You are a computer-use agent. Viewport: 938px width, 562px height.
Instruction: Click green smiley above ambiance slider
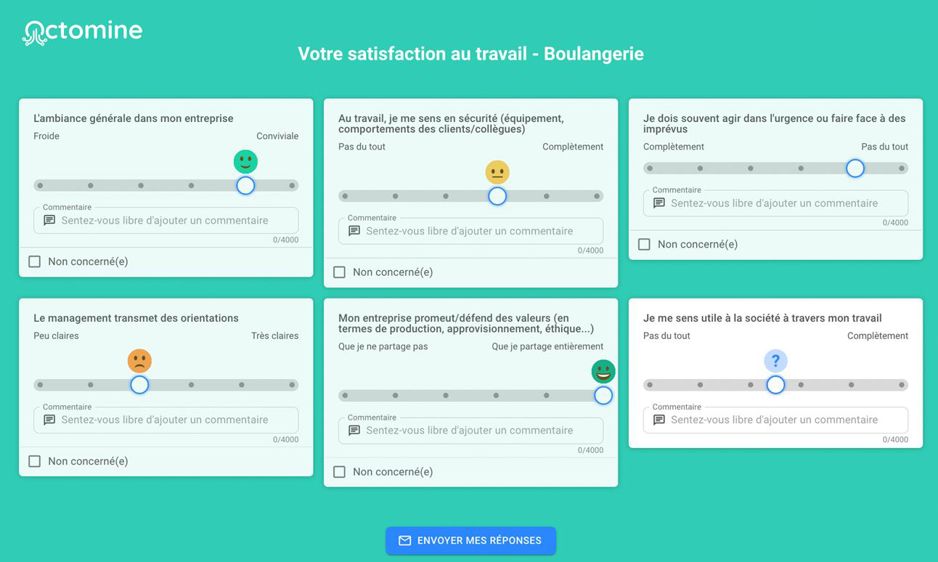[x=245, y=162]
